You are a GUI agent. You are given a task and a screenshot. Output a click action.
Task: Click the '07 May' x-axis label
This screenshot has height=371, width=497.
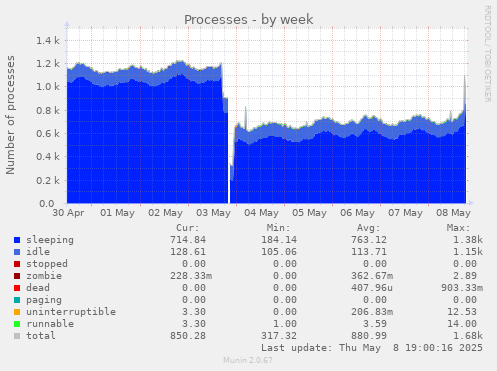pos(405,213)
